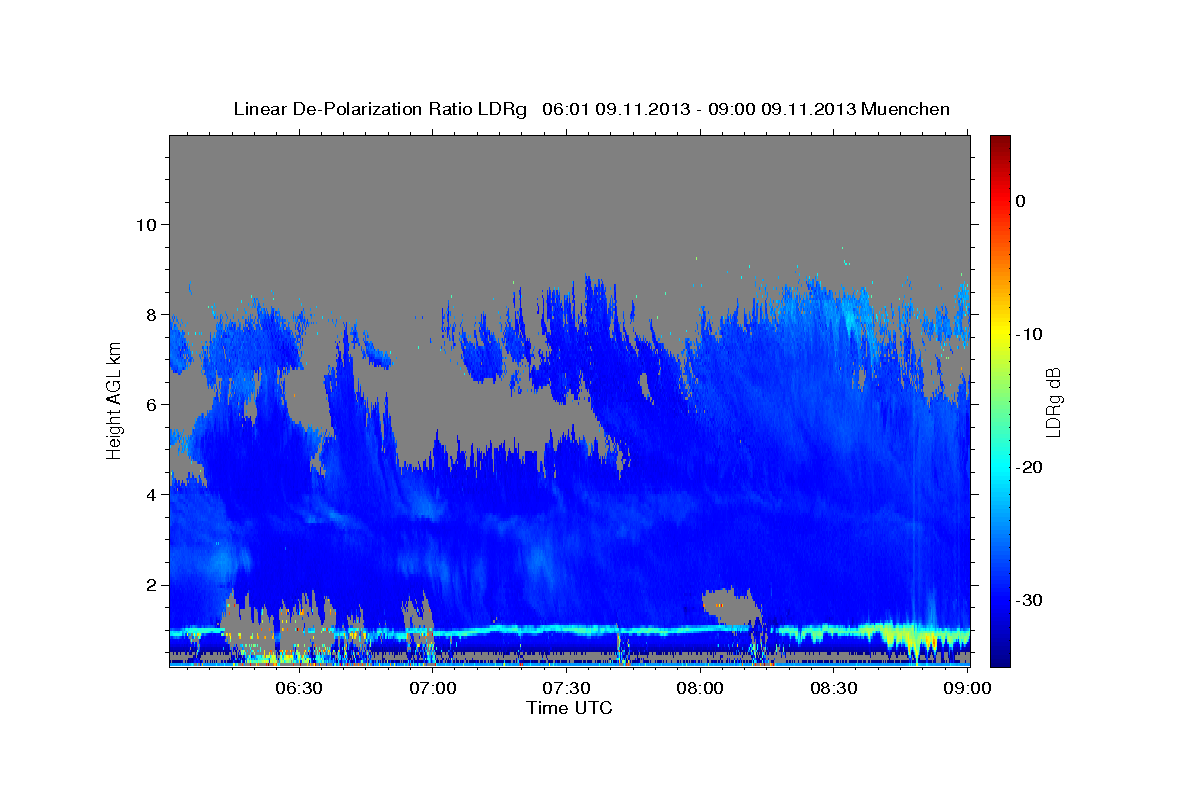The width and height of the screenshot is (1200, 800).
Task: Click the 08:00 time tick label
Action: pyautogui.click(x=700, y=688)
